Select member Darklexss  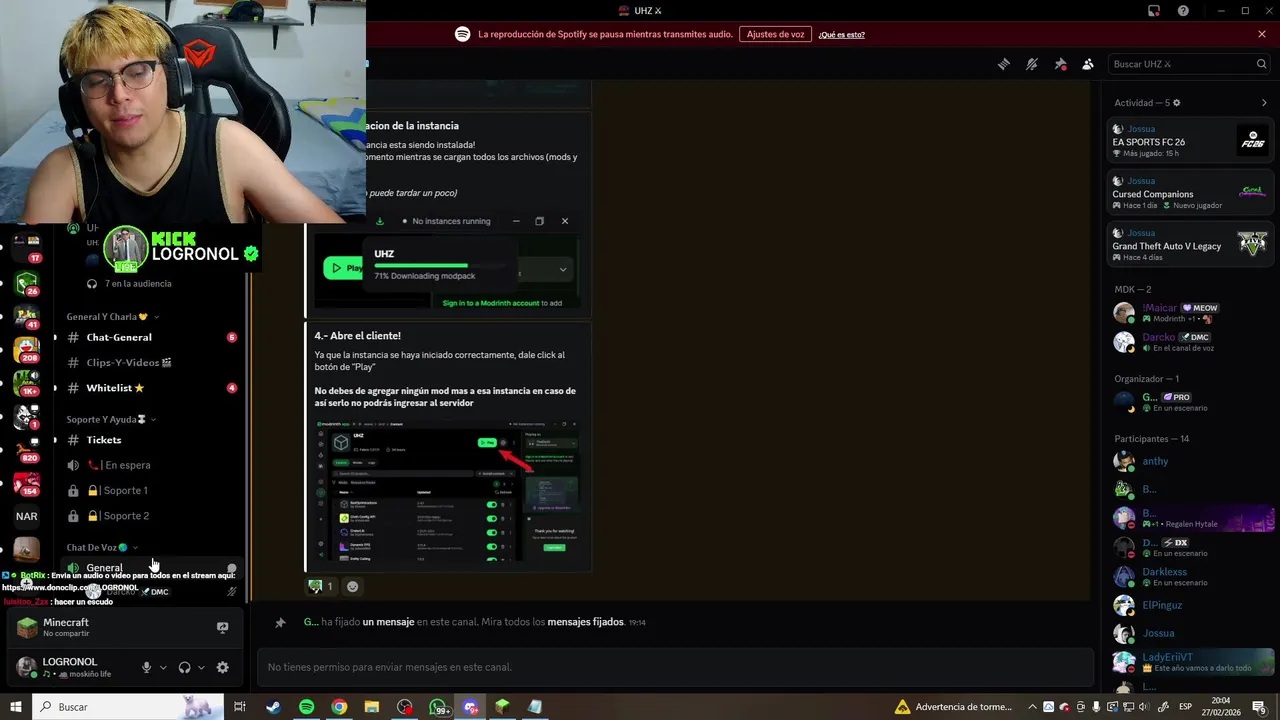[1190, 576]
